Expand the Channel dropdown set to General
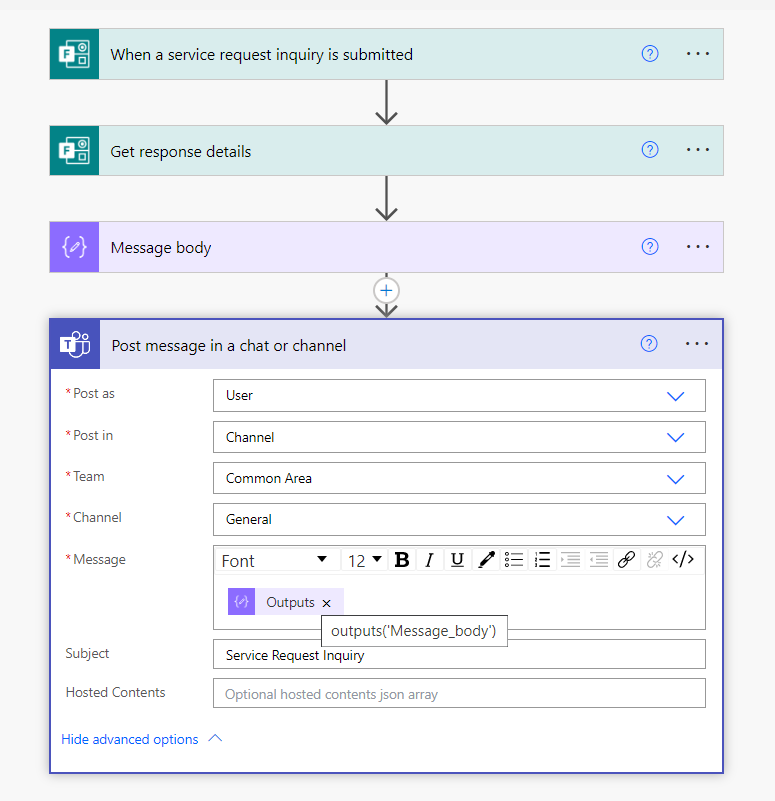Screen dimensions: 775x801 [675, 520]
